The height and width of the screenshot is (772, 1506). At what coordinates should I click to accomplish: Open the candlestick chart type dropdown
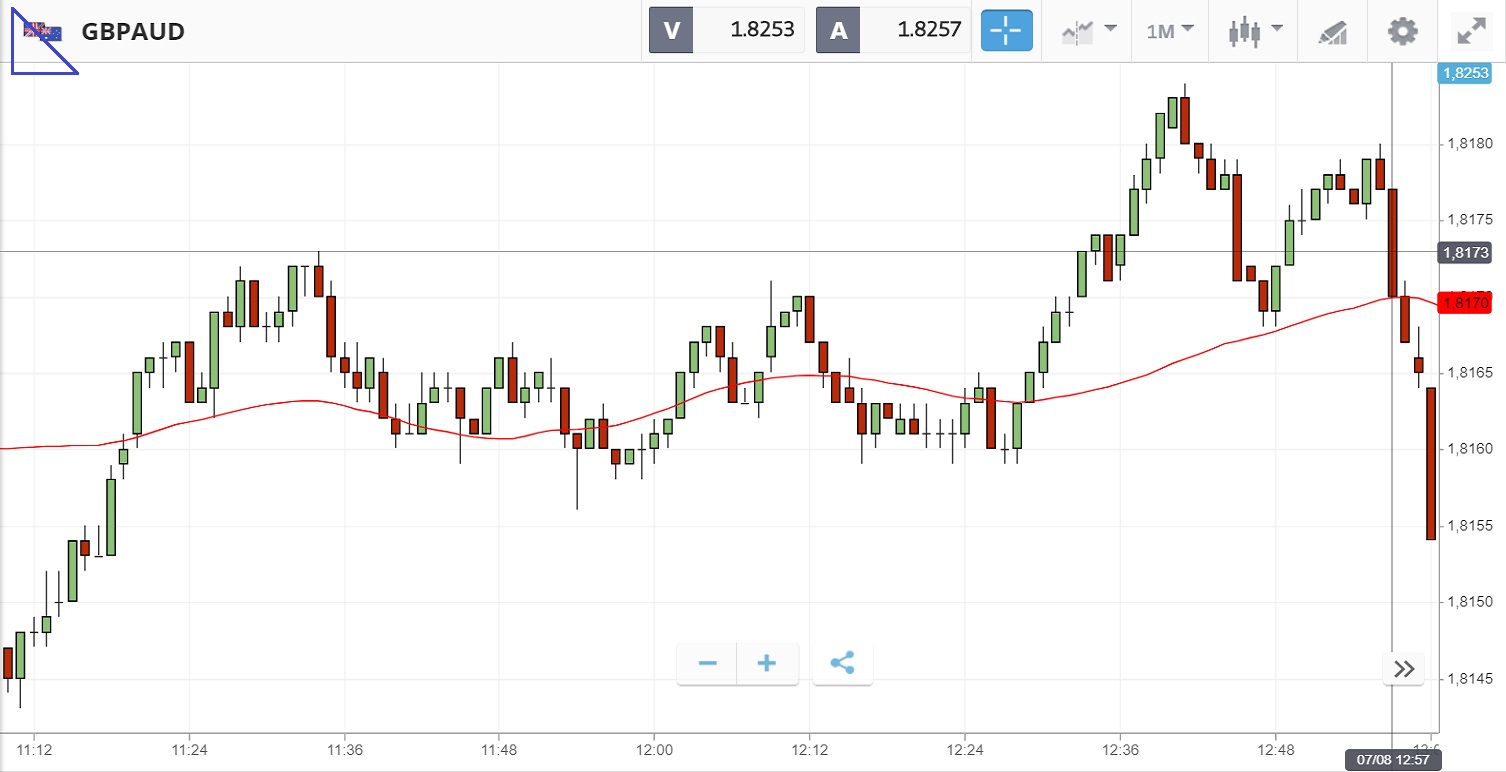(x=1255, y=31)
